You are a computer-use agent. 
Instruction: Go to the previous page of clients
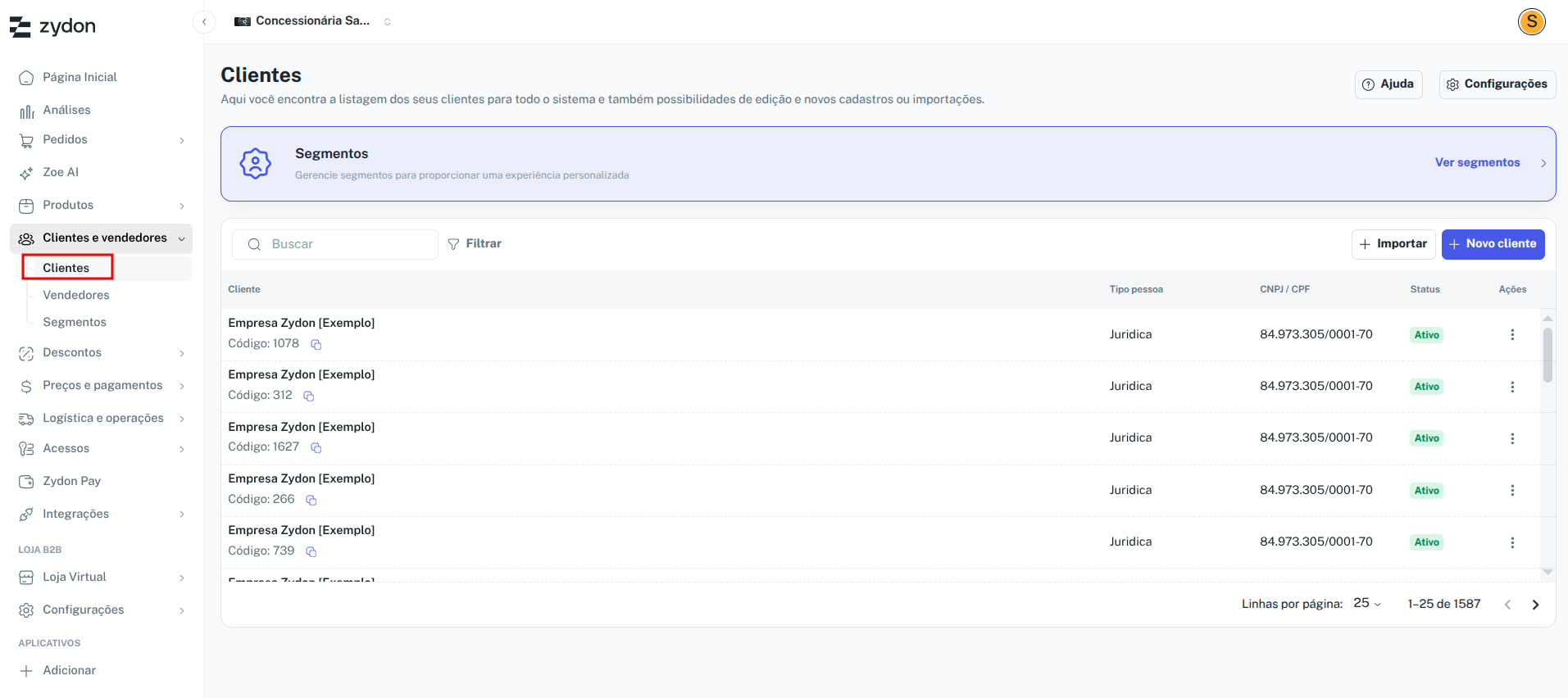point(1507,605)
